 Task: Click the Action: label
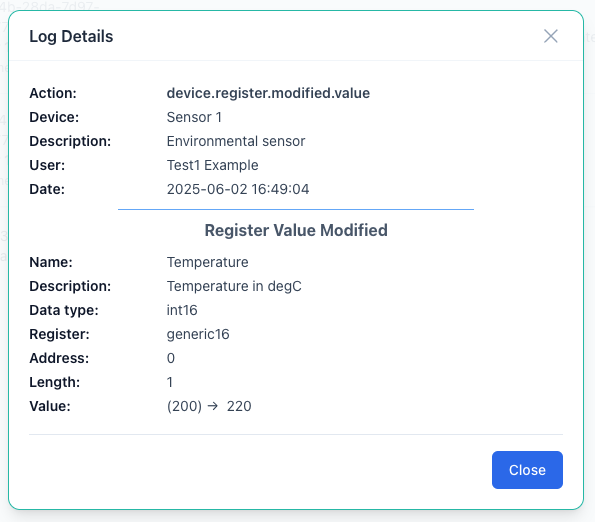[x=53, y=93]
